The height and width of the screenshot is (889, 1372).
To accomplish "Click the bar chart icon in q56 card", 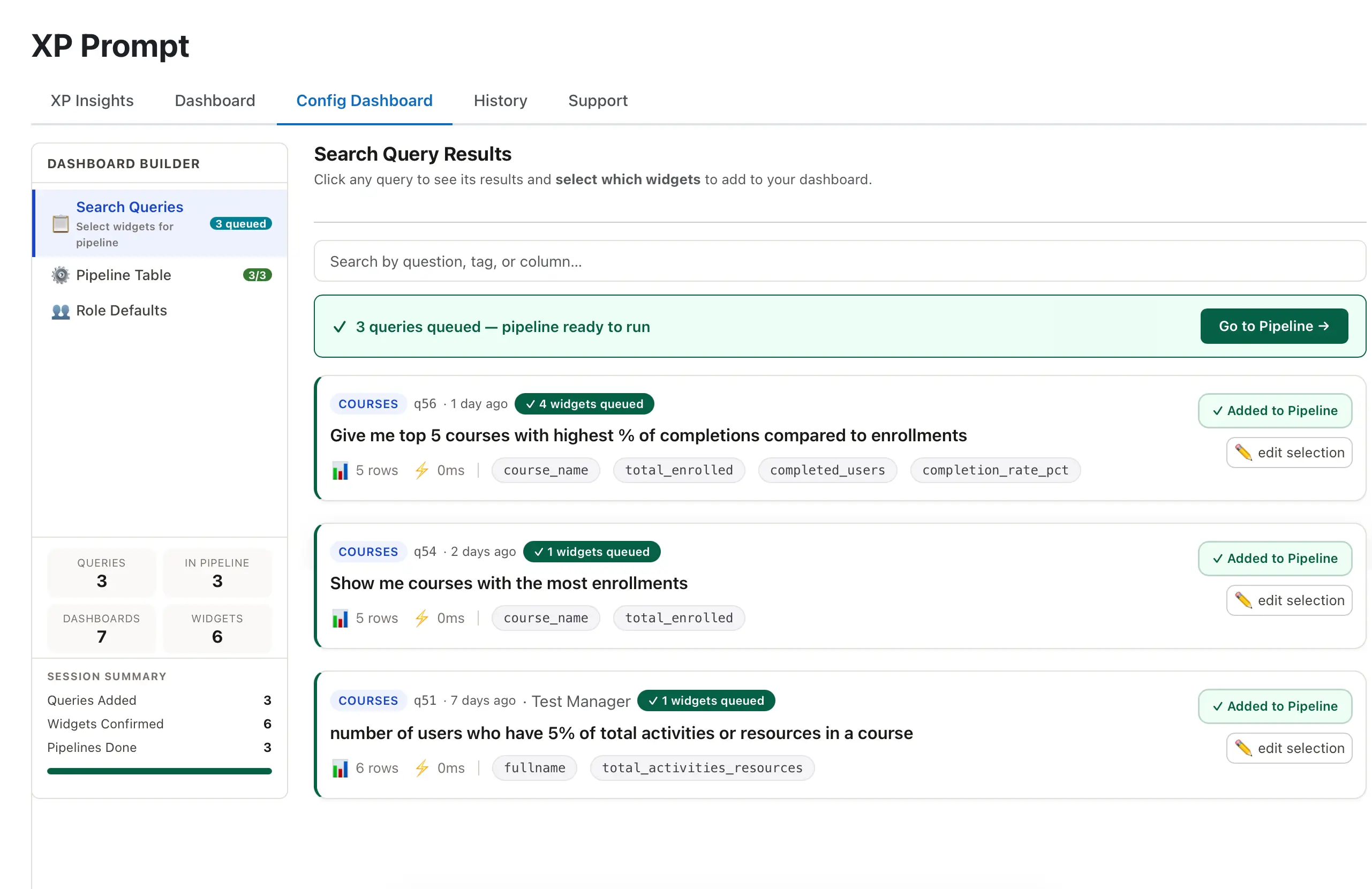I will (x=340, y=470).
